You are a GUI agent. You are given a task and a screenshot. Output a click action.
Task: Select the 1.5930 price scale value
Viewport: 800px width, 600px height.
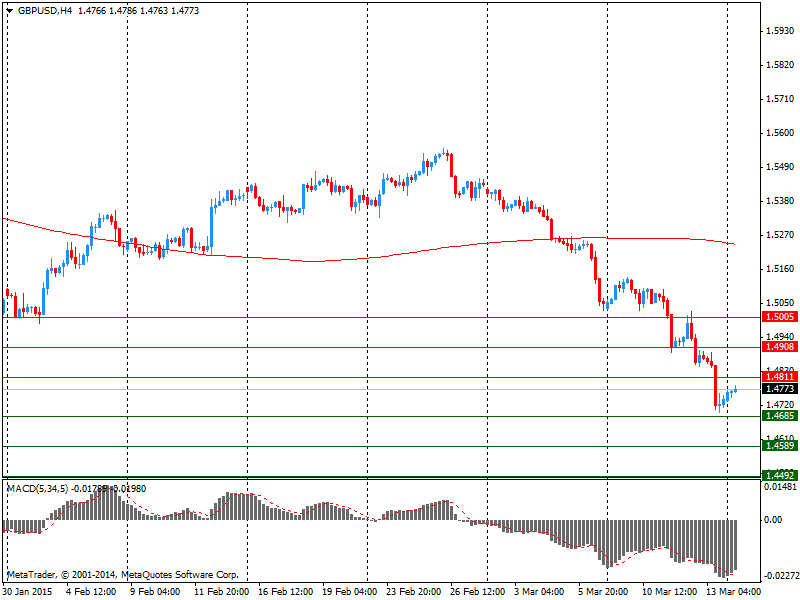point(780,31)
